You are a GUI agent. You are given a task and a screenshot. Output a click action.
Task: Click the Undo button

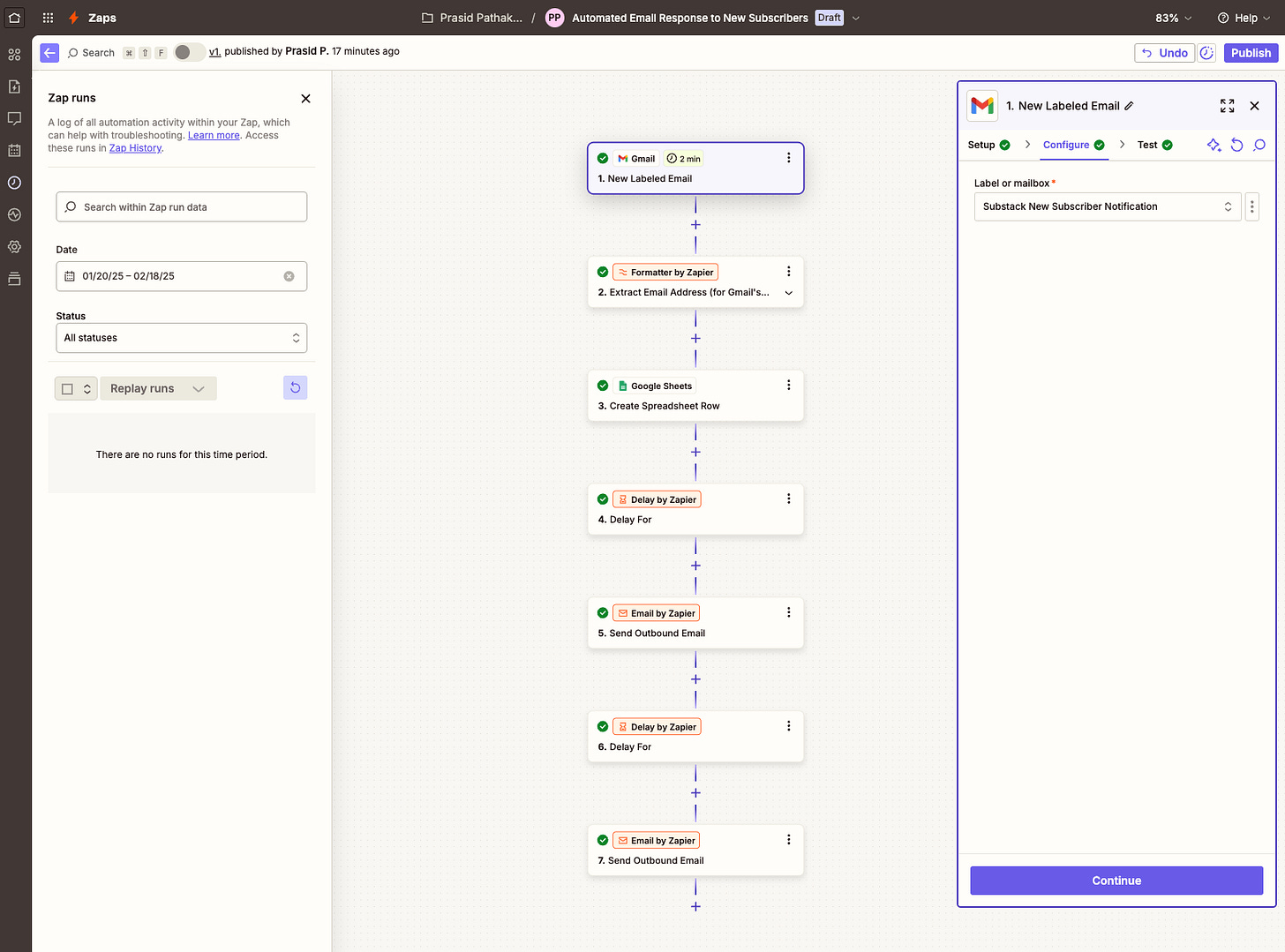(1164, 53)
